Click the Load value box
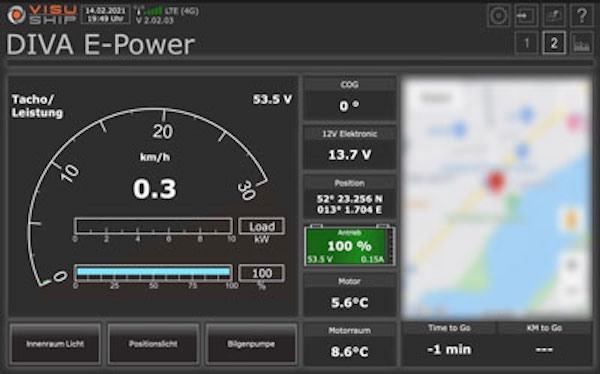Image resolution: width=600 pixels, height=374 pixels. [x=262, y=226]
